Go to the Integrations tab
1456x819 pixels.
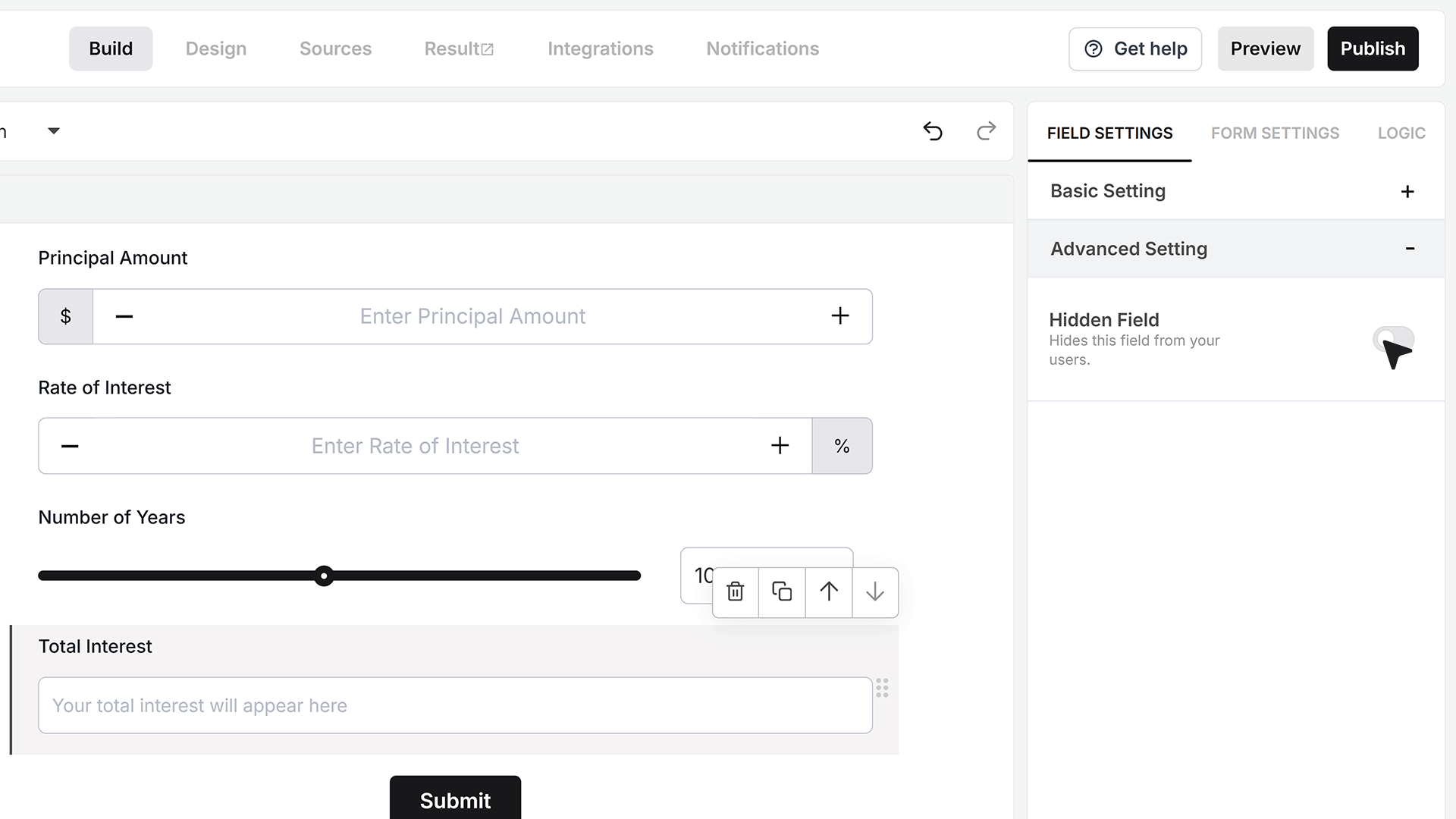point(601,49)
